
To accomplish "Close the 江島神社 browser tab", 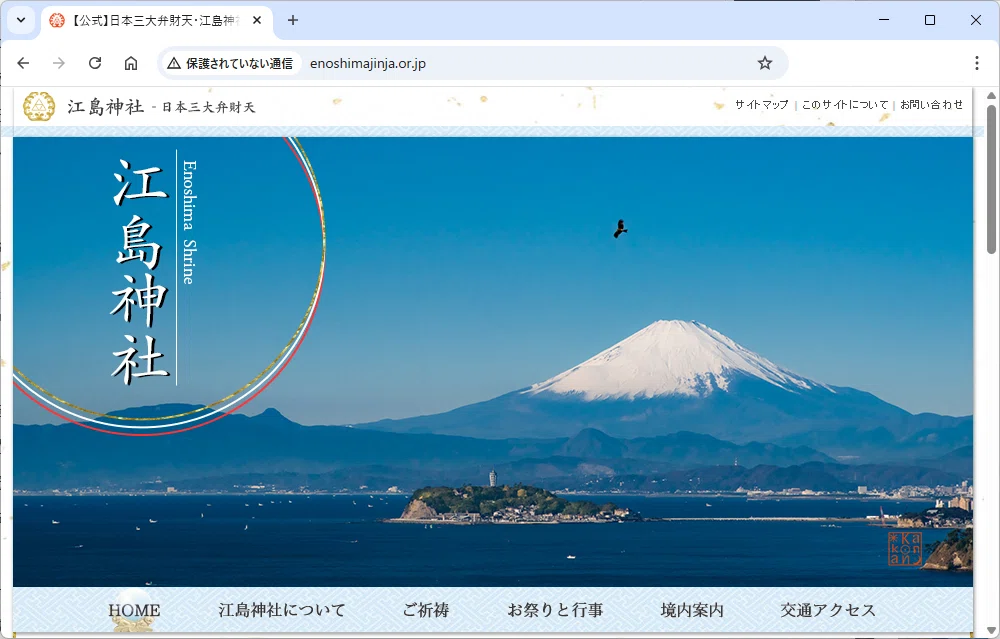I will click(257, 20).
